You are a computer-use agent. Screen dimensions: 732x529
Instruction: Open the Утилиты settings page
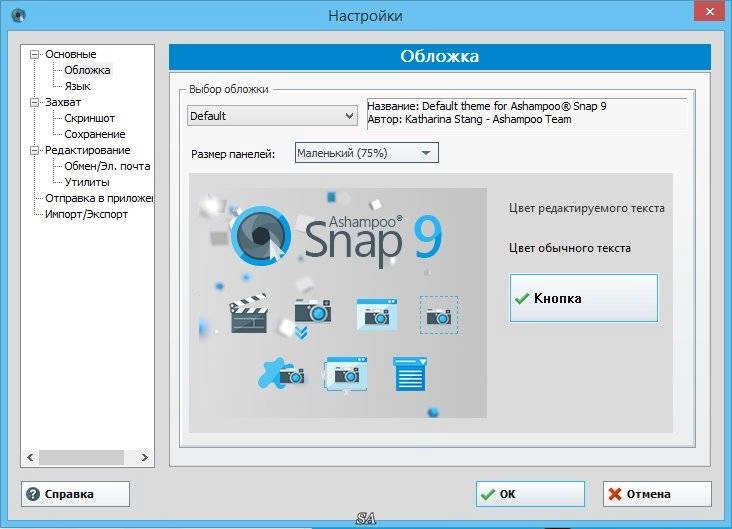click(87, 183)
